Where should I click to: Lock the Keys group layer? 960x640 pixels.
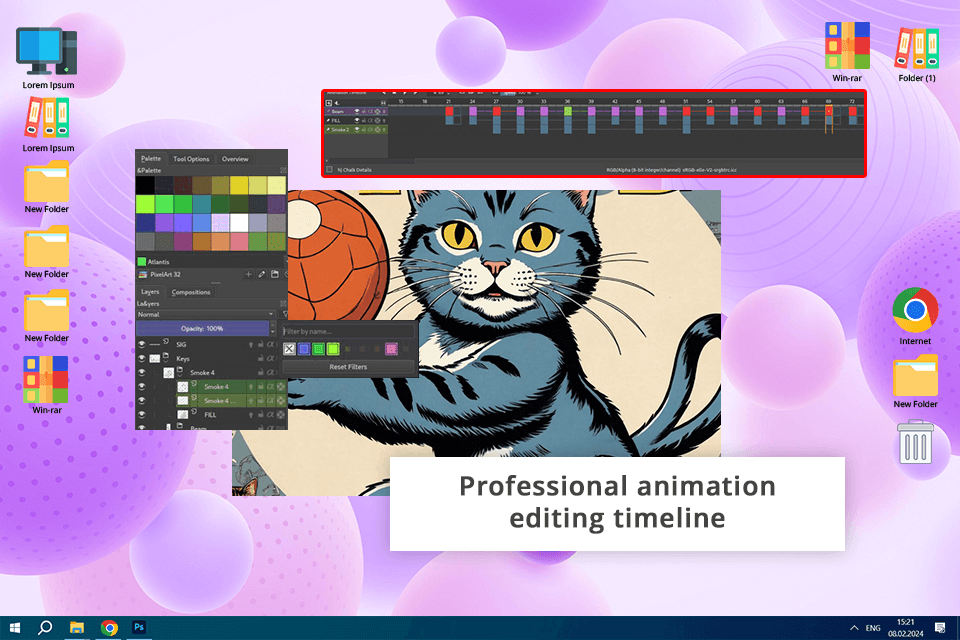click(x=261, y=358)
